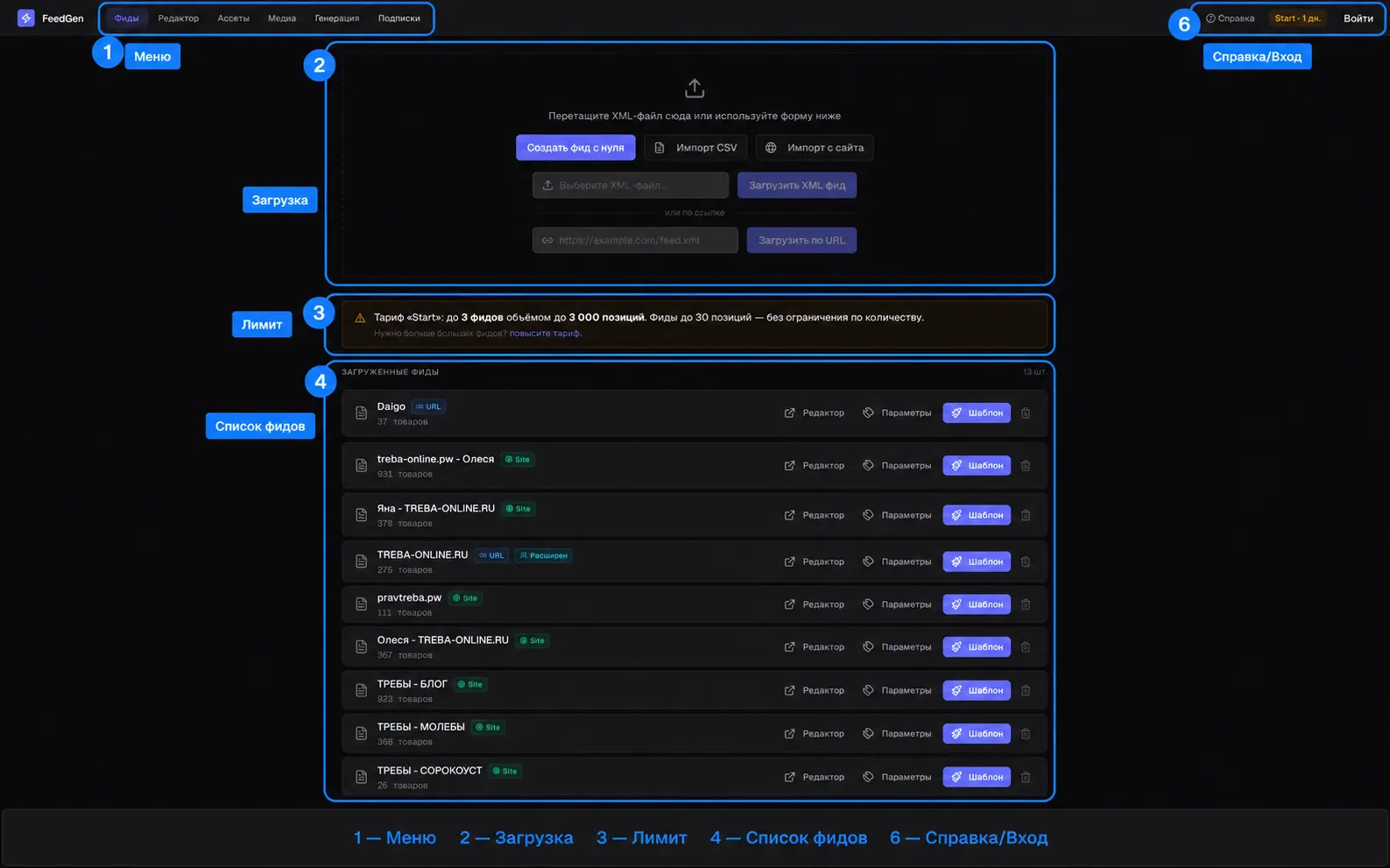Go to the Медиа tab
1390x868 pixels.
(x=282, y=18)
